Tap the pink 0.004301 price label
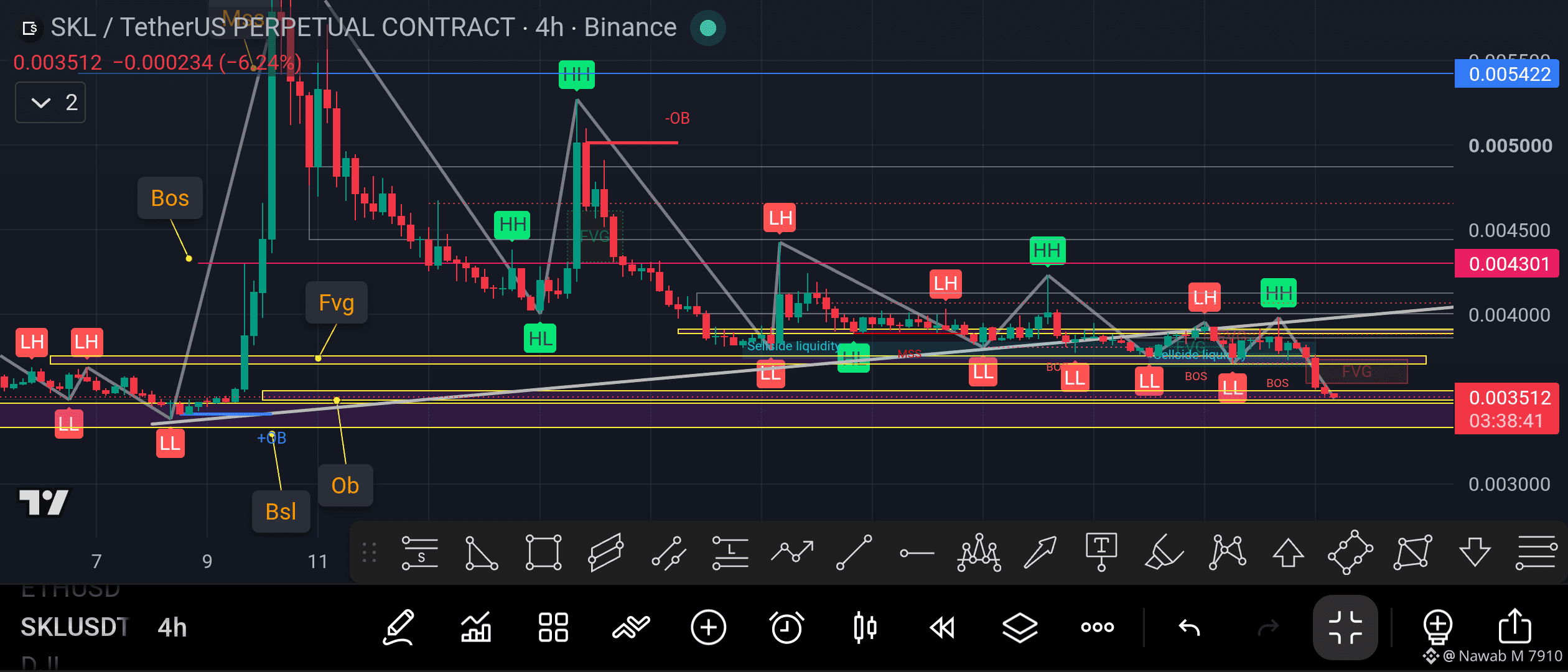Viewport: 1568px width, 672px height. point(1506,264)
